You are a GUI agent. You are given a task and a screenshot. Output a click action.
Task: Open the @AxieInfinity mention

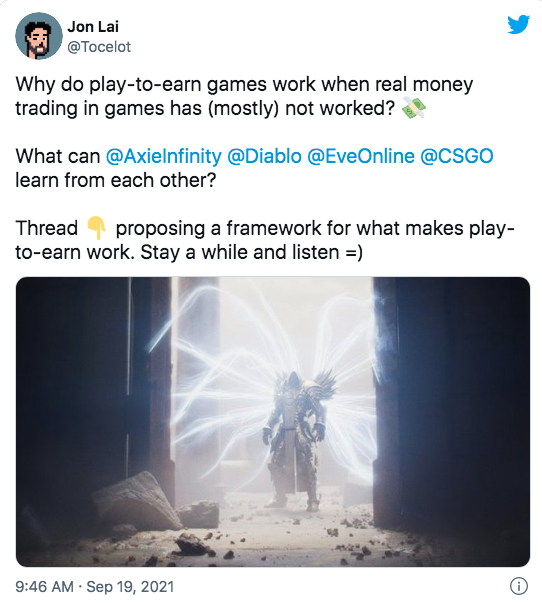(x=164, y=156)
